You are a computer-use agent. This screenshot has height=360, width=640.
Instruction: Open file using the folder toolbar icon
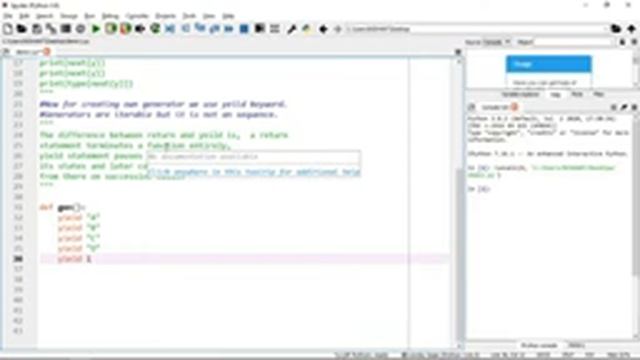(22, 29)
